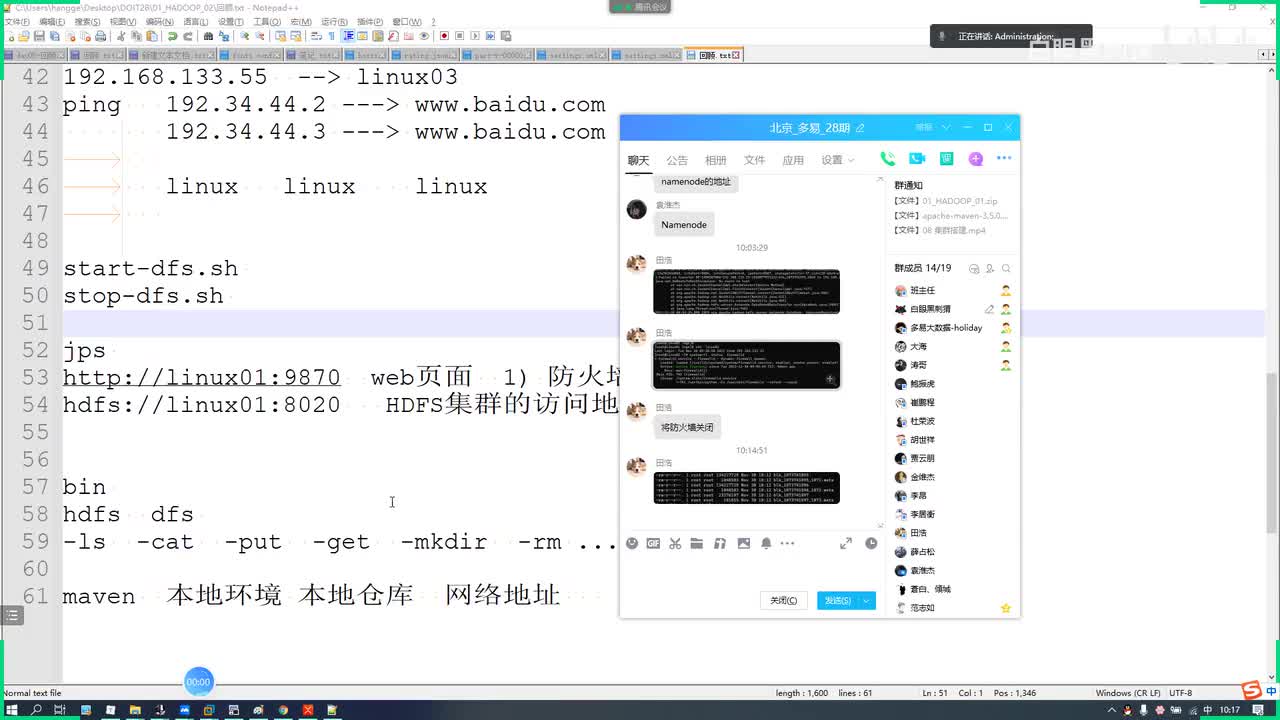
Task: Click the Windows Start button
Action: 12,710
